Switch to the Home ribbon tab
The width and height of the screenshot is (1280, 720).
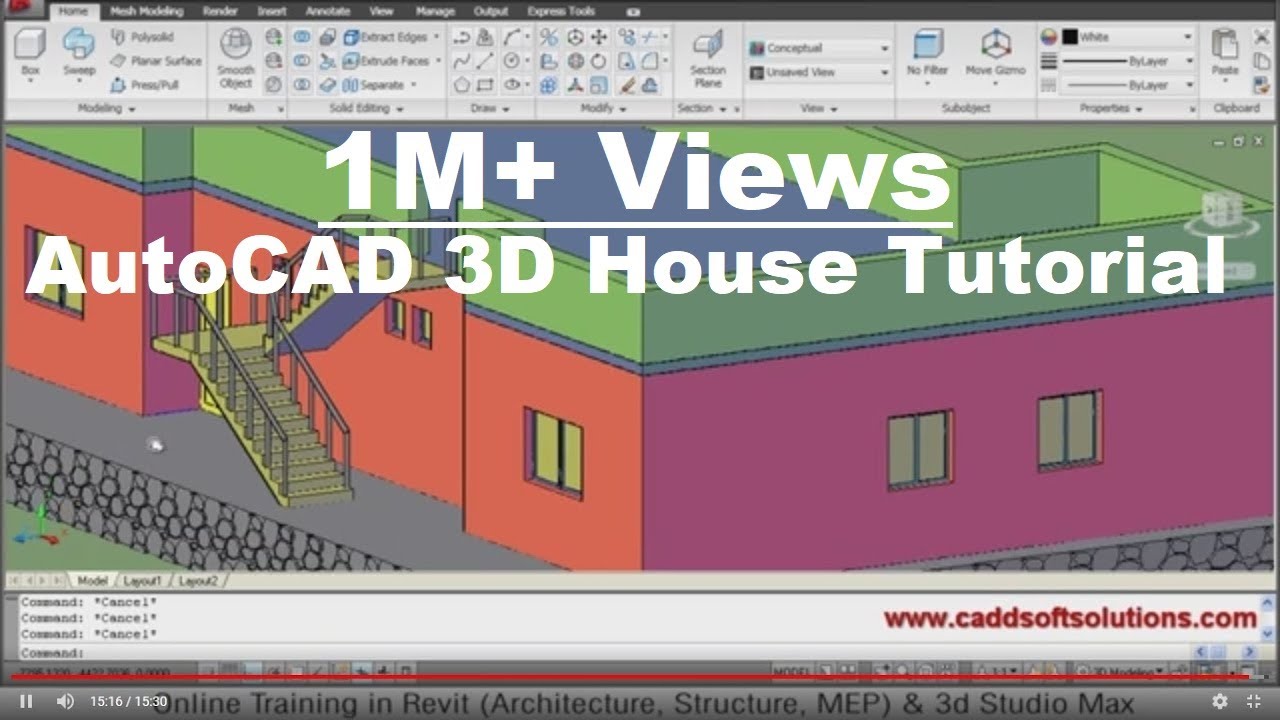coord(72,11)
